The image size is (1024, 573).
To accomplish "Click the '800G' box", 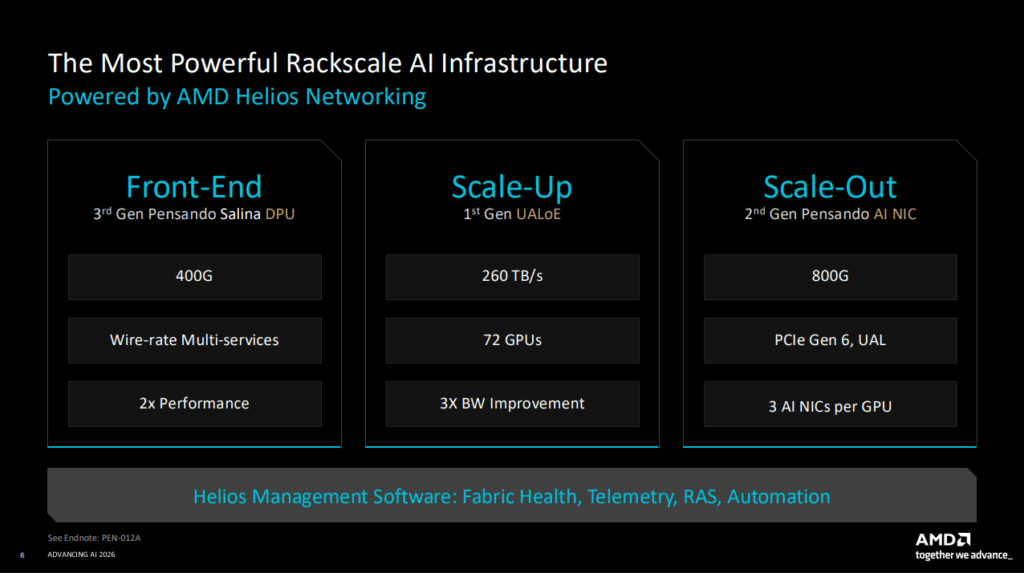I will pos(831,277).
